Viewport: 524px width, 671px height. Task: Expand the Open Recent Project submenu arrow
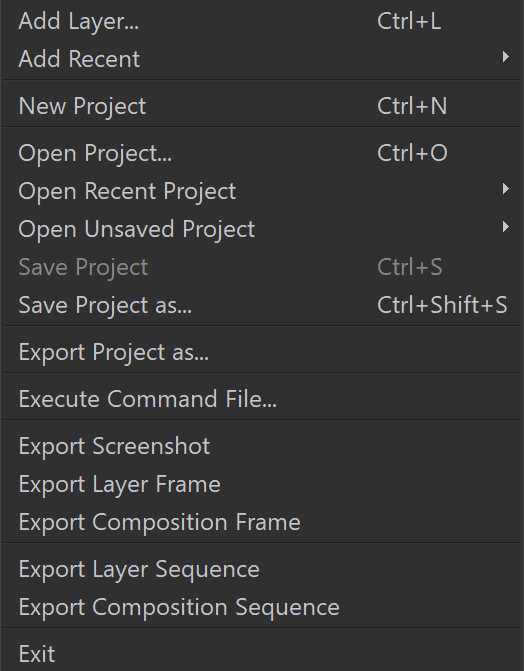[506, 188]
